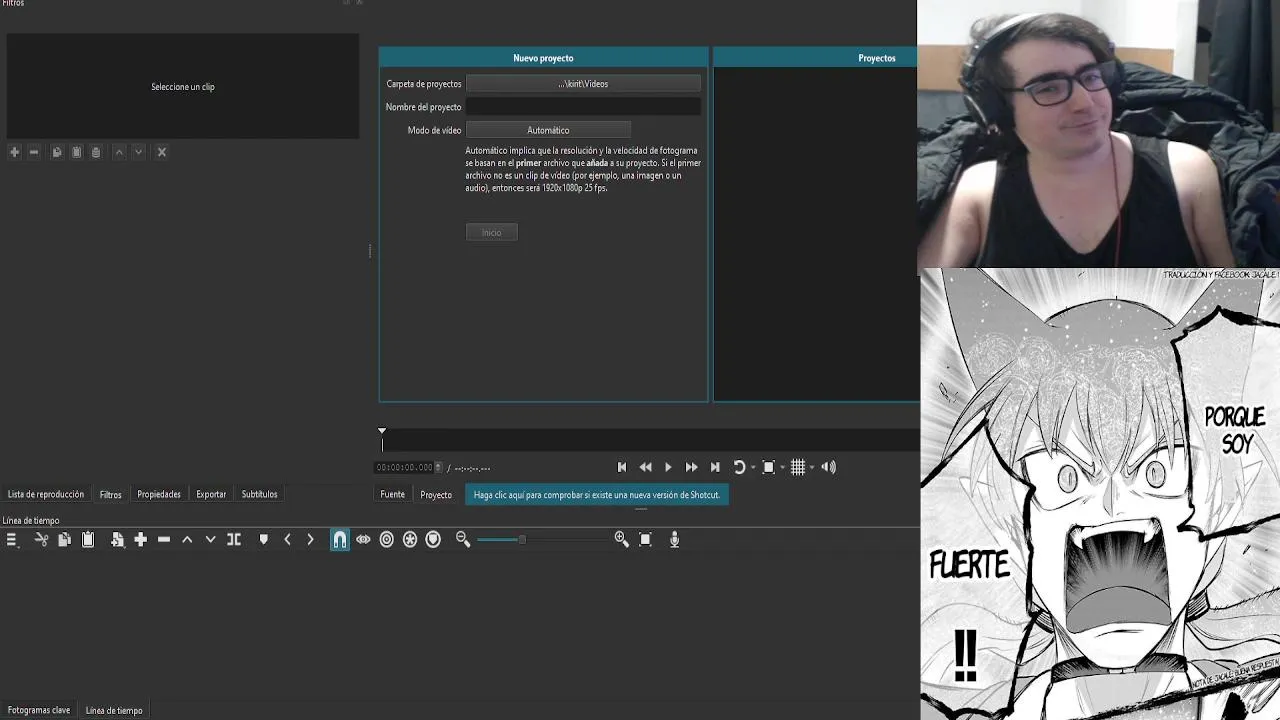Expand the loop options dropdown arrow
Image resolution: width=1280 pixels, height=720 pixels.
[753, 468]
